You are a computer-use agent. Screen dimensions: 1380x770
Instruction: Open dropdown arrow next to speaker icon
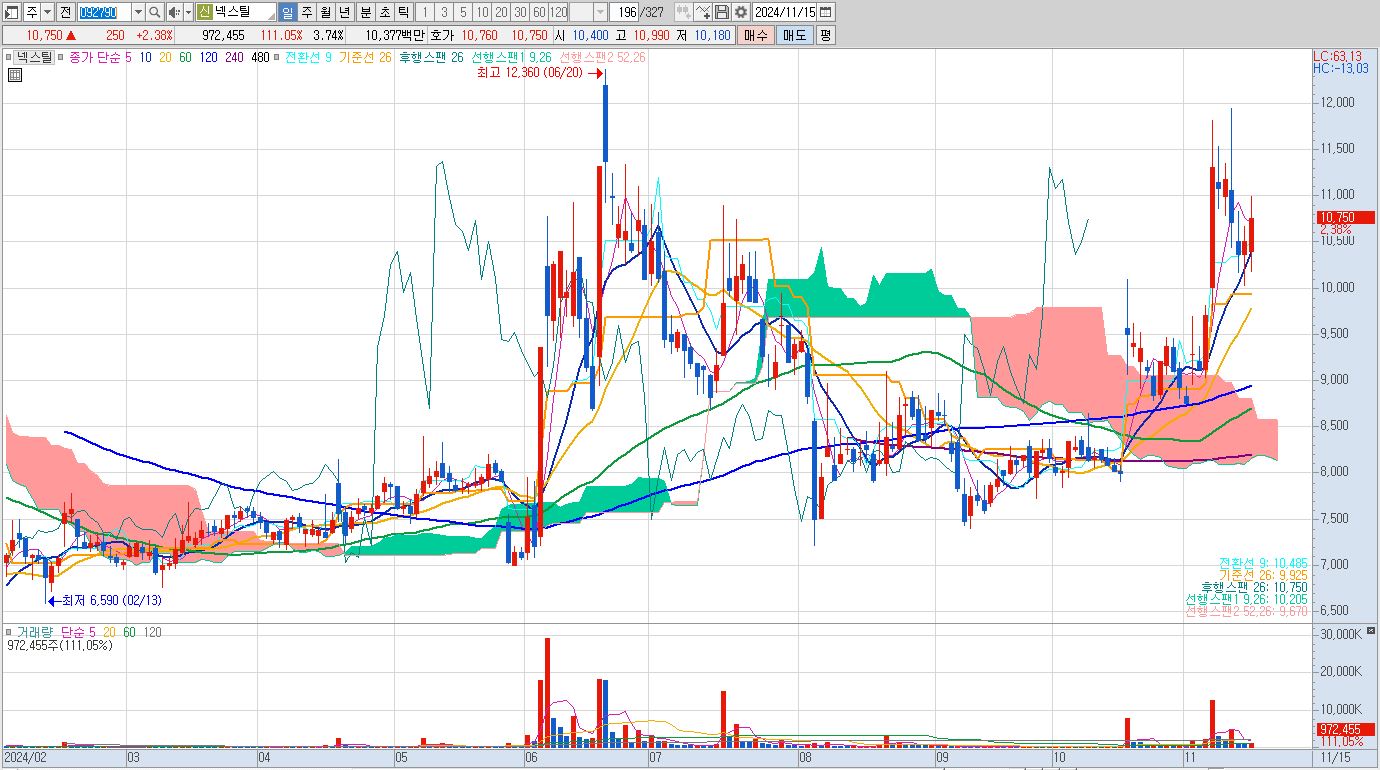(x=189, y=12)
